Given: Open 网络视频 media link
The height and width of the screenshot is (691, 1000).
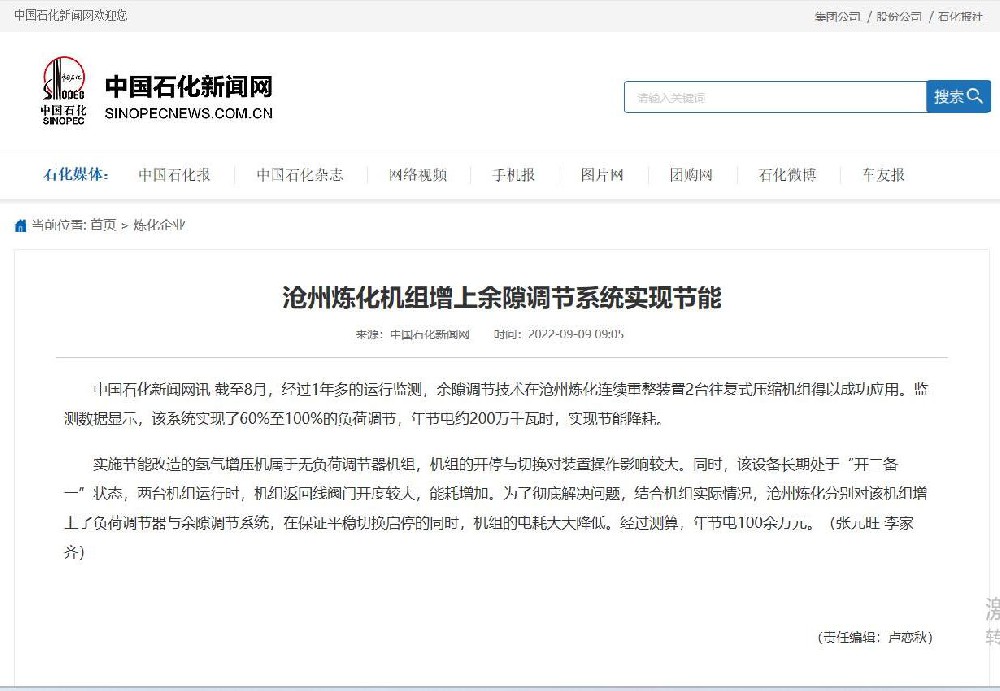Looking at the screenshot, I should pos(418,175).
